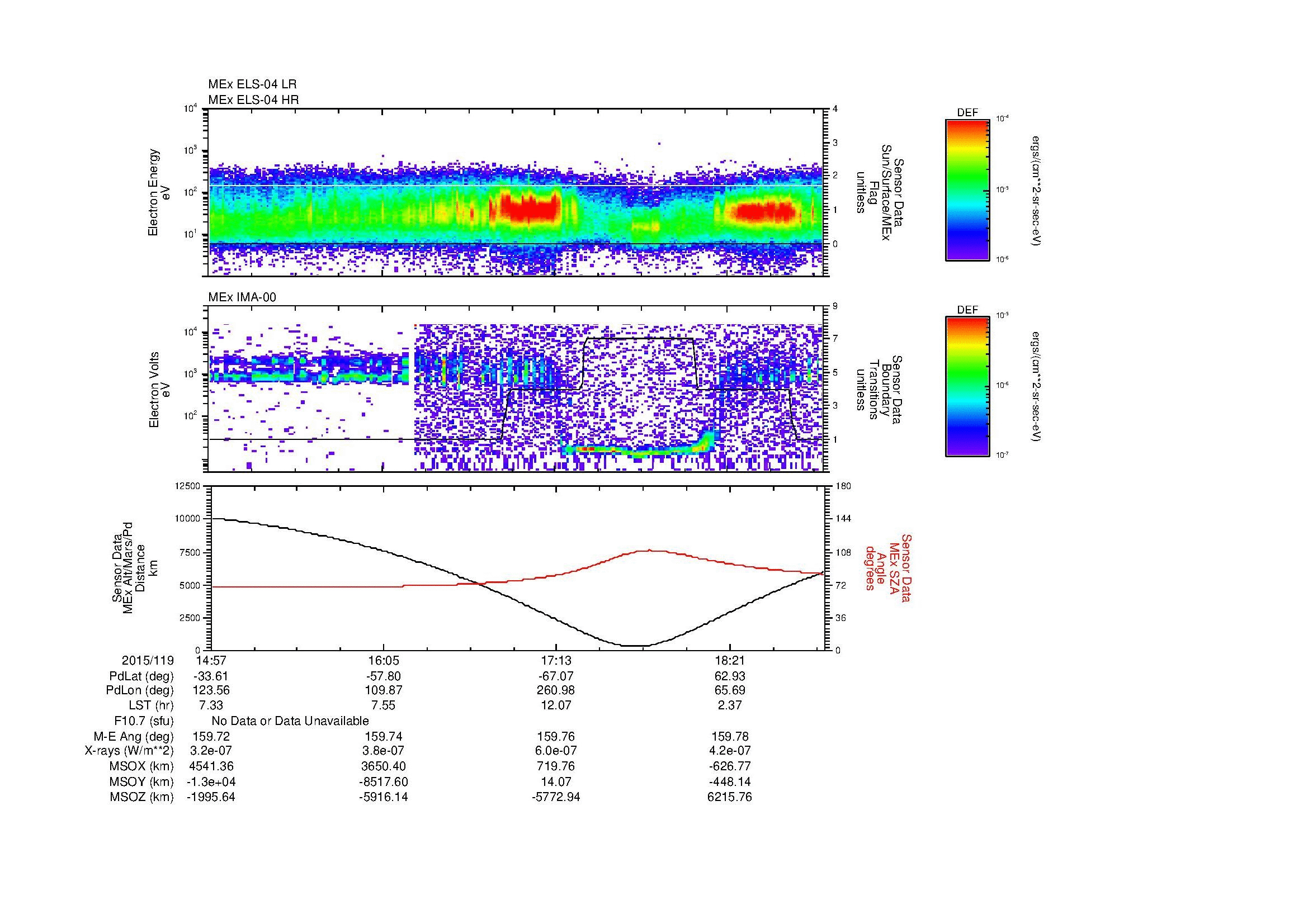Viewport: 1308px width, 924px height.
Task: Click M-E Ang value 159.74
Action: pos(384,736)
